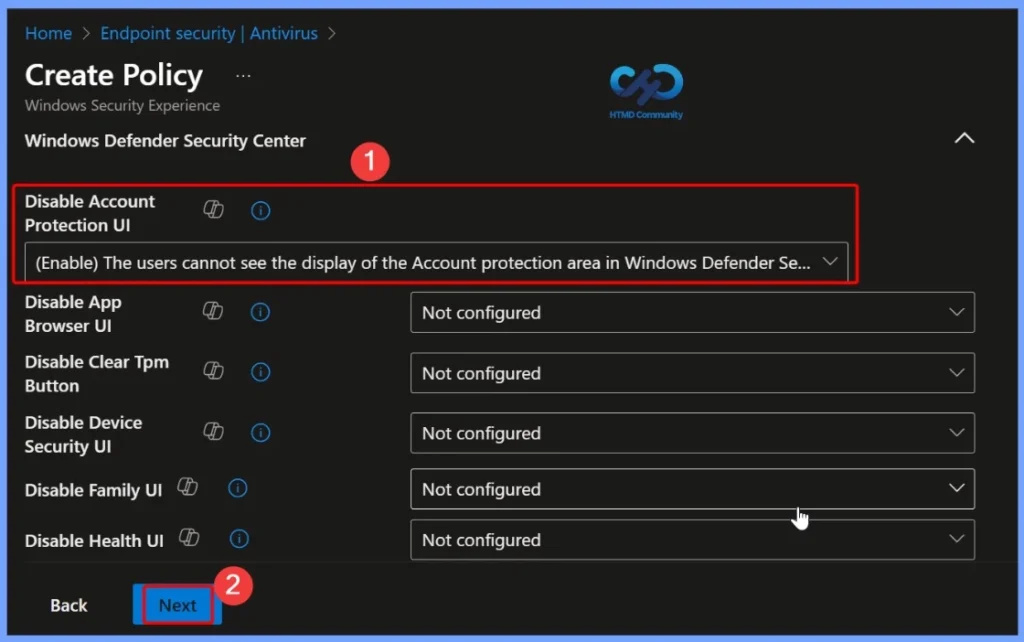Click the copy icon next to Disable App Browser UI
This screenshot has width=1024, height=642.
[x=213, y=311]
